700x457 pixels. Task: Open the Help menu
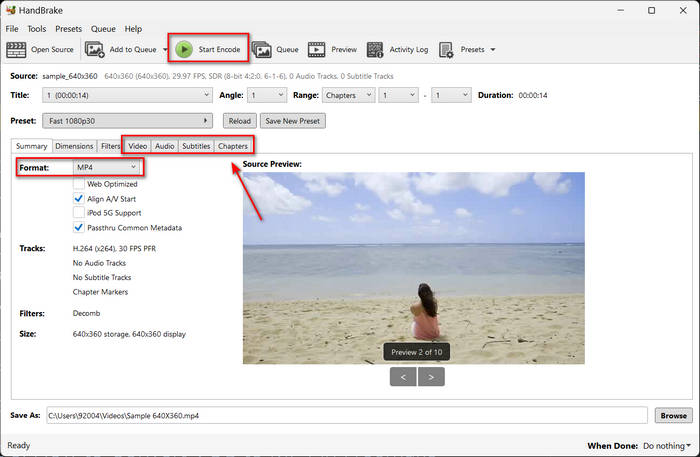pos(133,29)
